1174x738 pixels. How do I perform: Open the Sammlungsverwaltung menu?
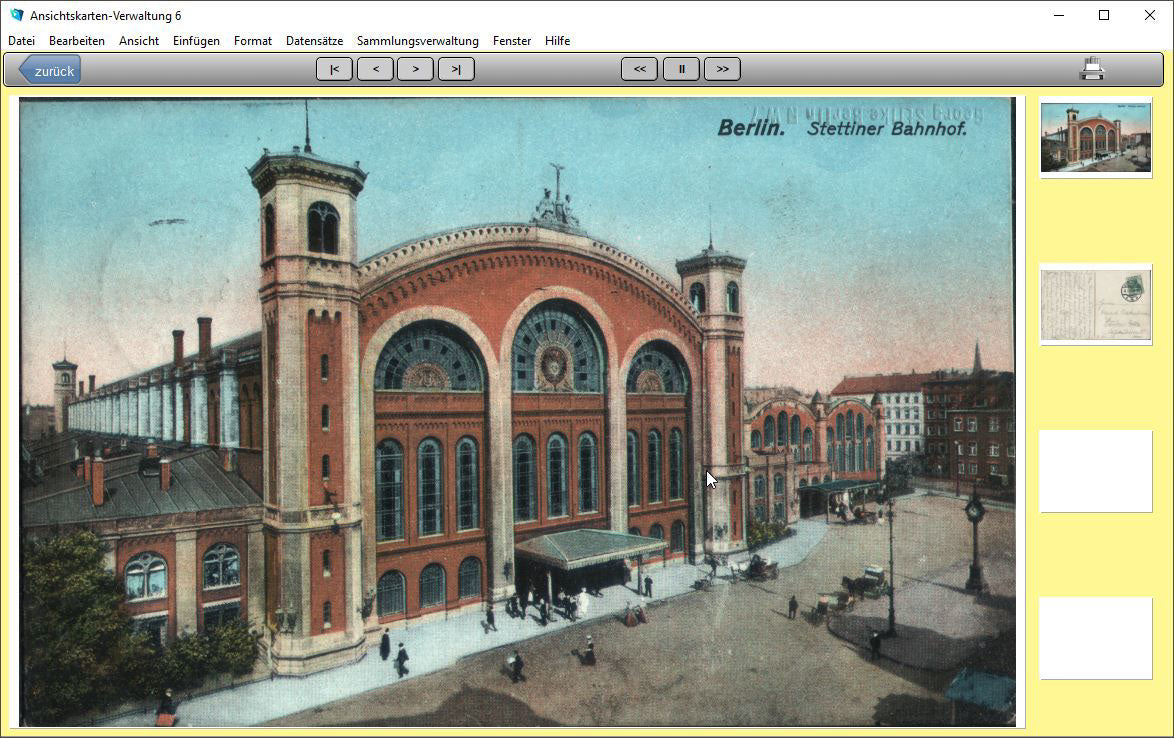417,41
